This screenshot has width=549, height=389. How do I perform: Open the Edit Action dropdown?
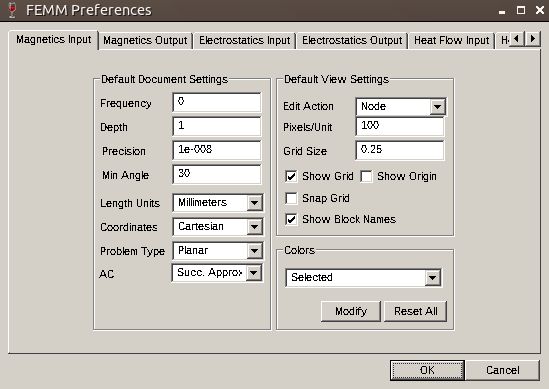[x=437, y=106]
